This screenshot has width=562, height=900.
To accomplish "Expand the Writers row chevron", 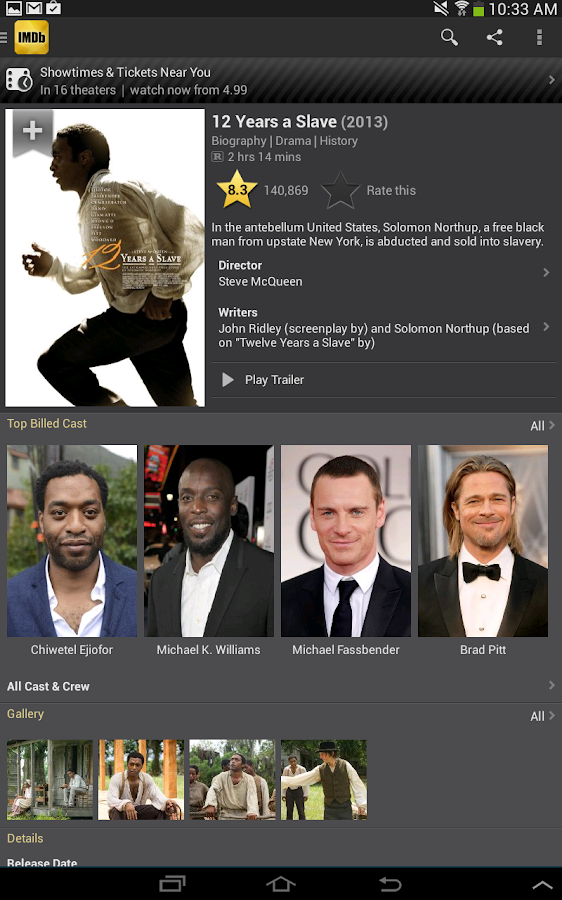I will point(546,327).
